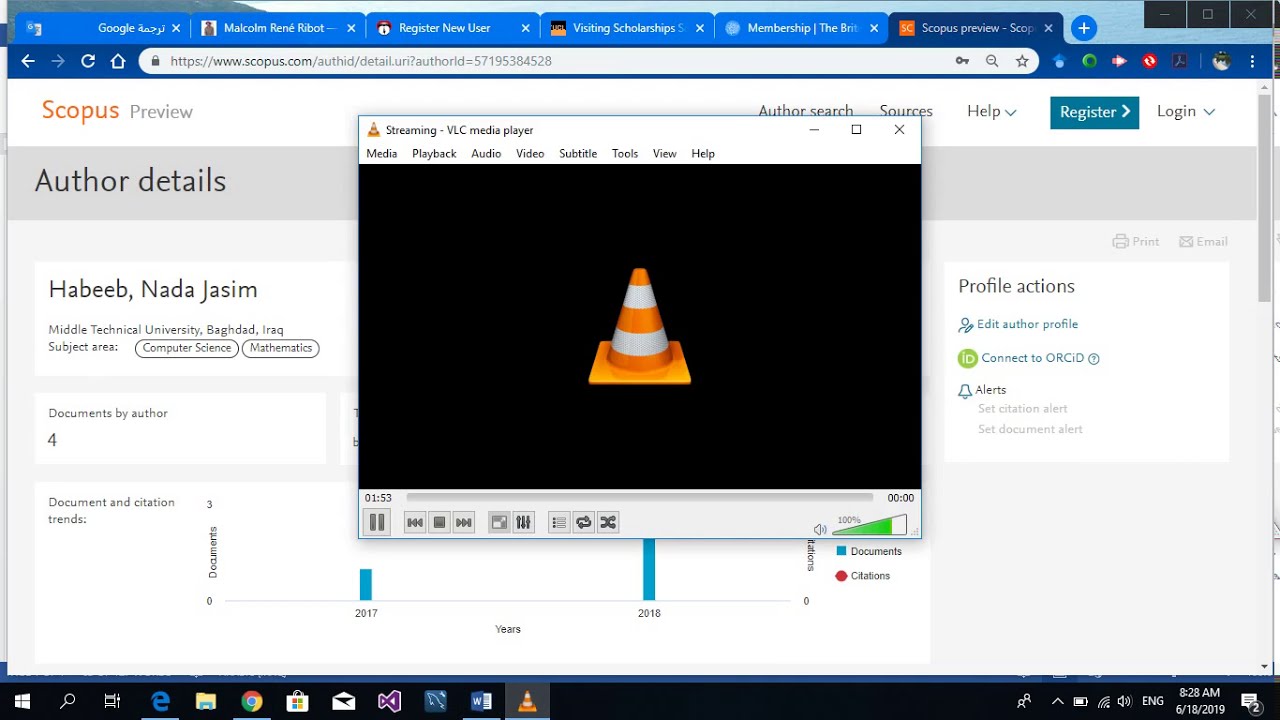This screenshot has width=1280, height=720.
Task: Open Word from taskbar
Action: point(481,702)
